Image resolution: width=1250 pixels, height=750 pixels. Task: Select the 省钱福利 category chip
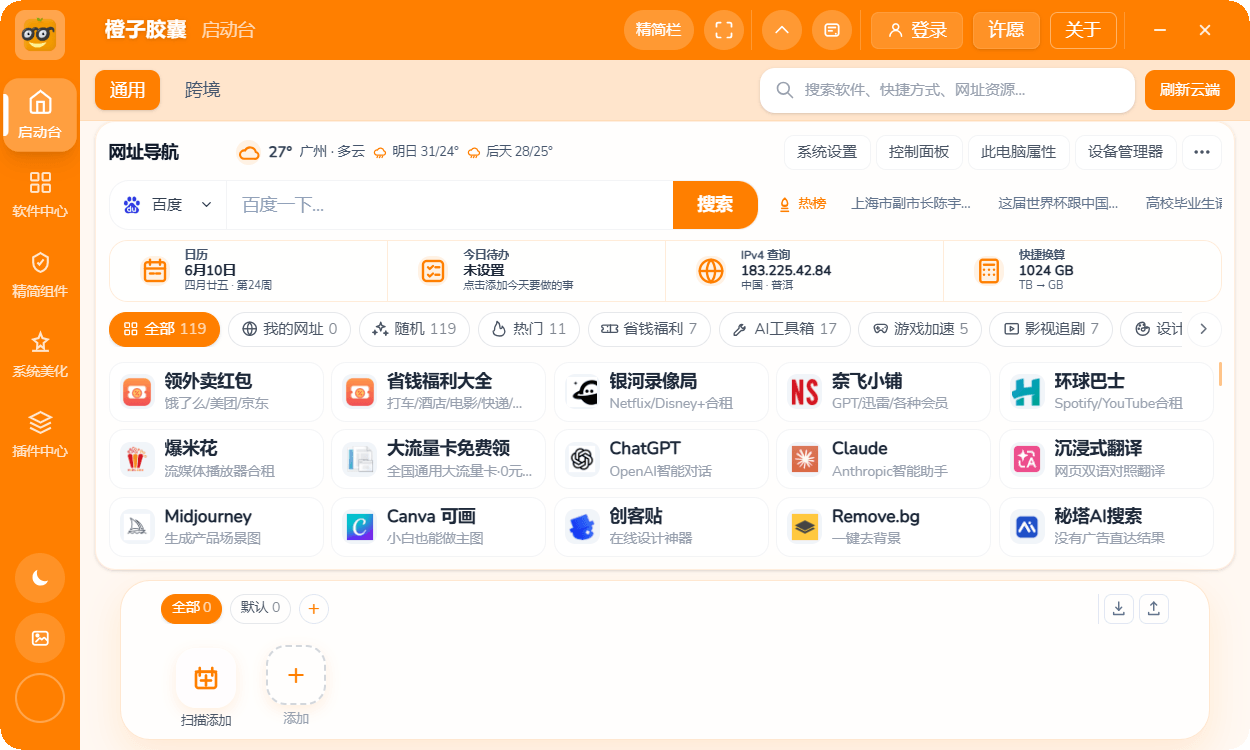(x=649, y=329)
